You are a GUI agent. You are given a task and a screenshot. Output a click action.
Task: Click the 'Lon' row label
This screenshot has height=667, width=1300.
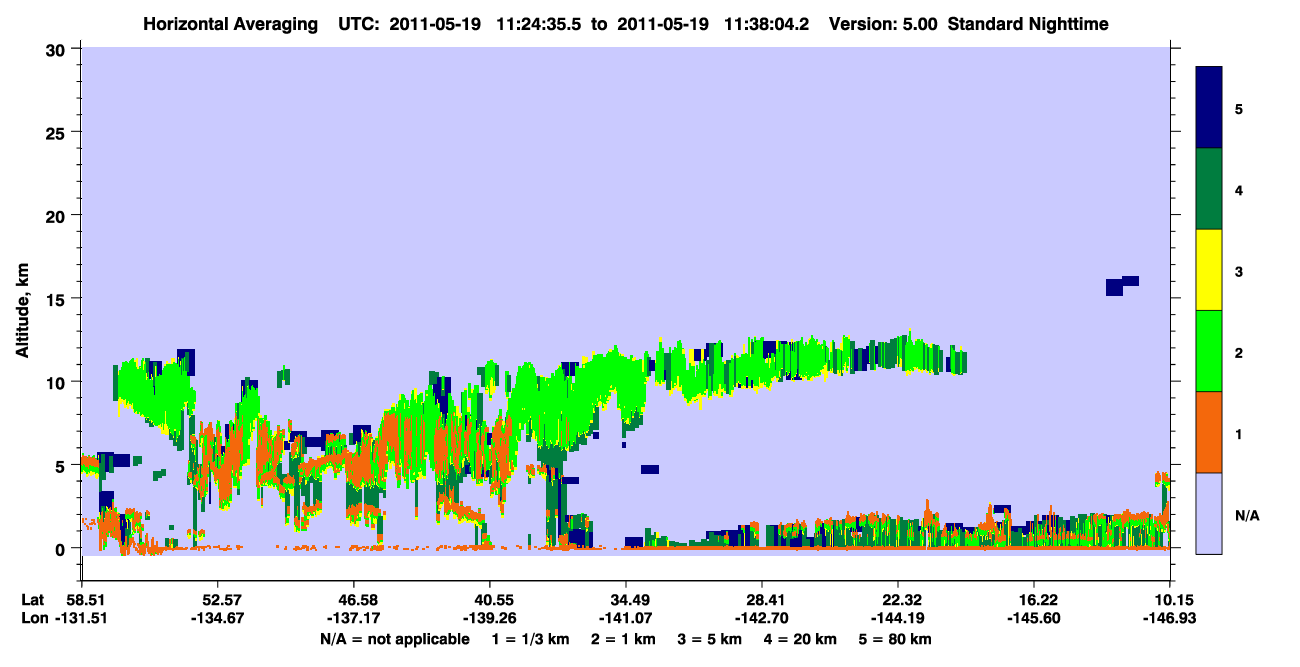pyautogui.click(x=35, y=618)
